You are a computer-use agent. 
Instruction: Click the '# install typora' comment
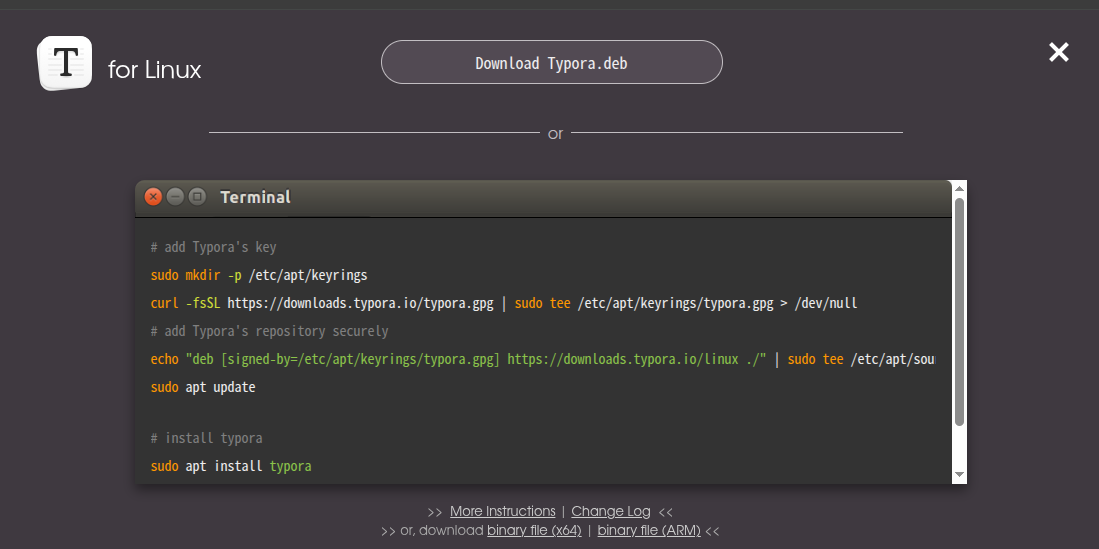tap(206, 438)
